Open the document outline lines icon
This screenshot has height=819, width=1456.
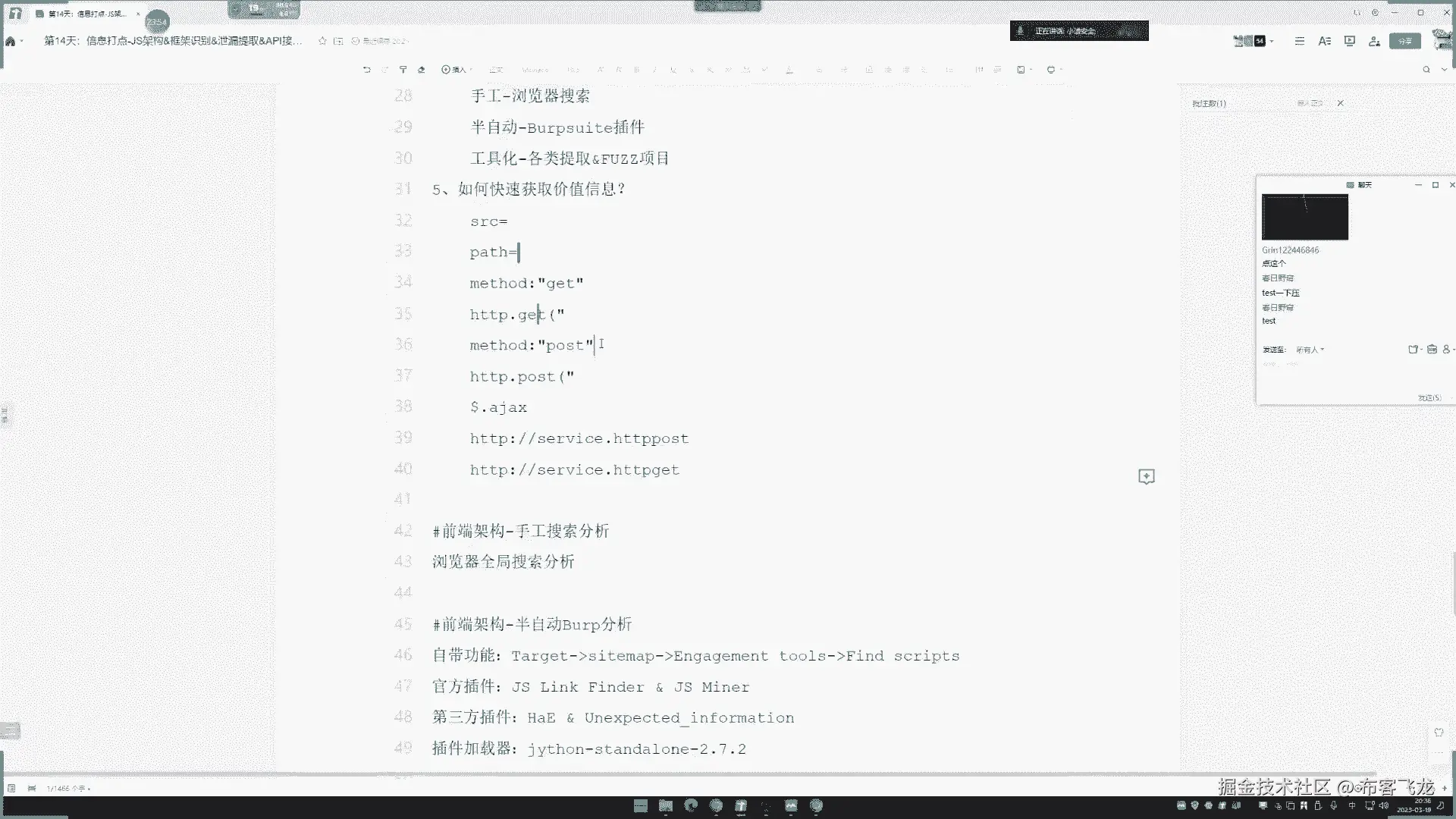(1300, 41)
